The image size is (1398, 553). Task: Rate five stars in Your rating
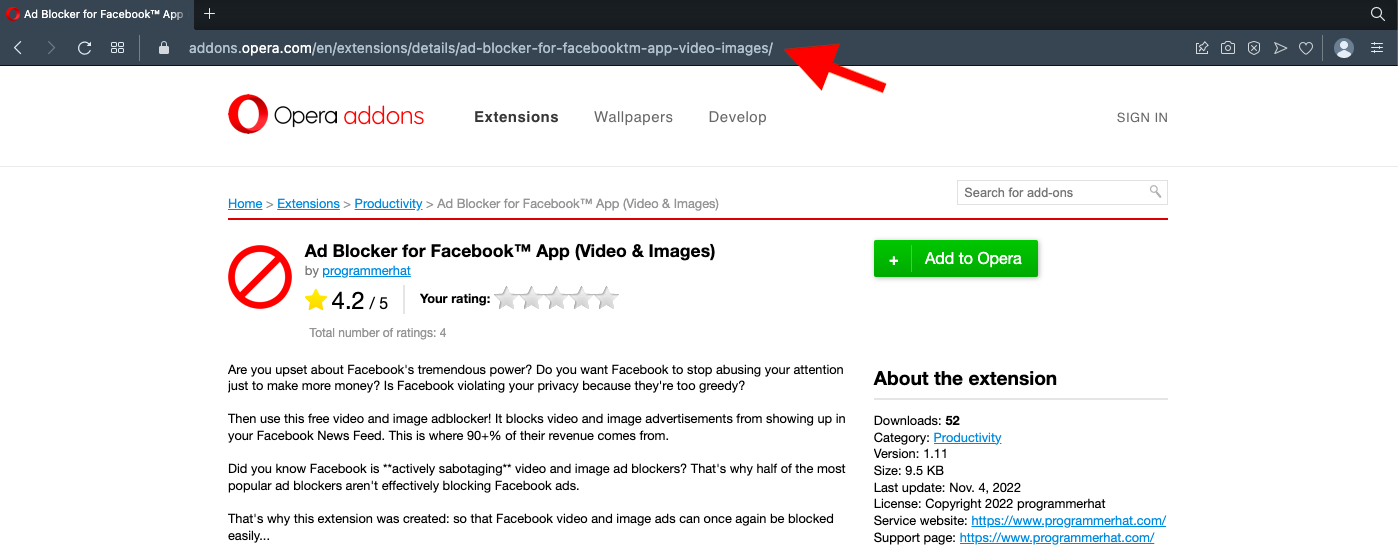coord(606,298)
